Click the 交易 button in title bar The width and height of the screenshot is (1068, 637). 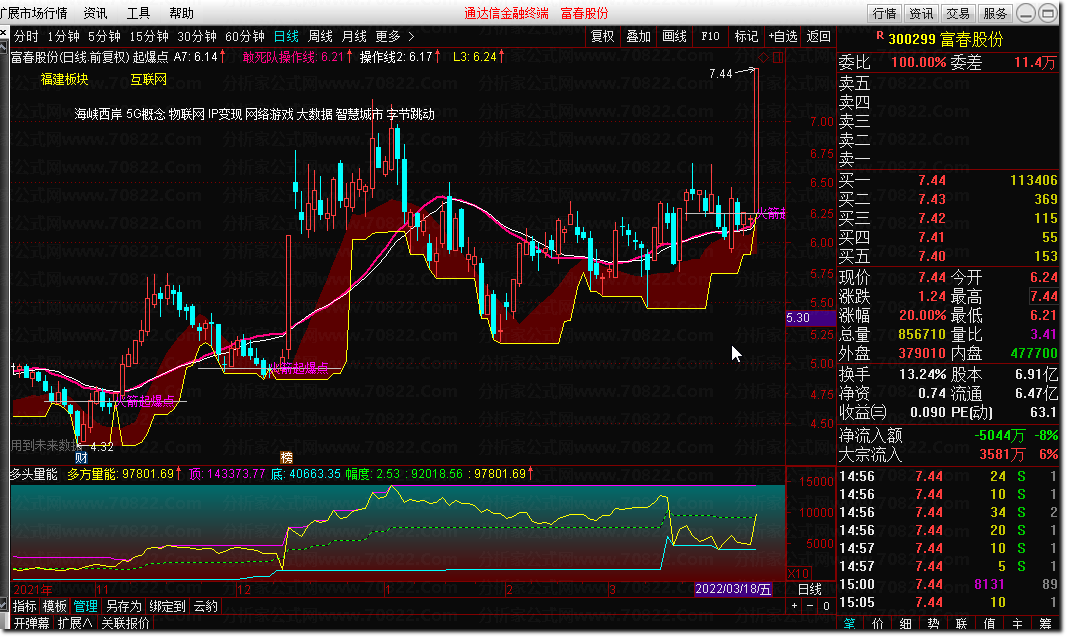pos(958,13)
